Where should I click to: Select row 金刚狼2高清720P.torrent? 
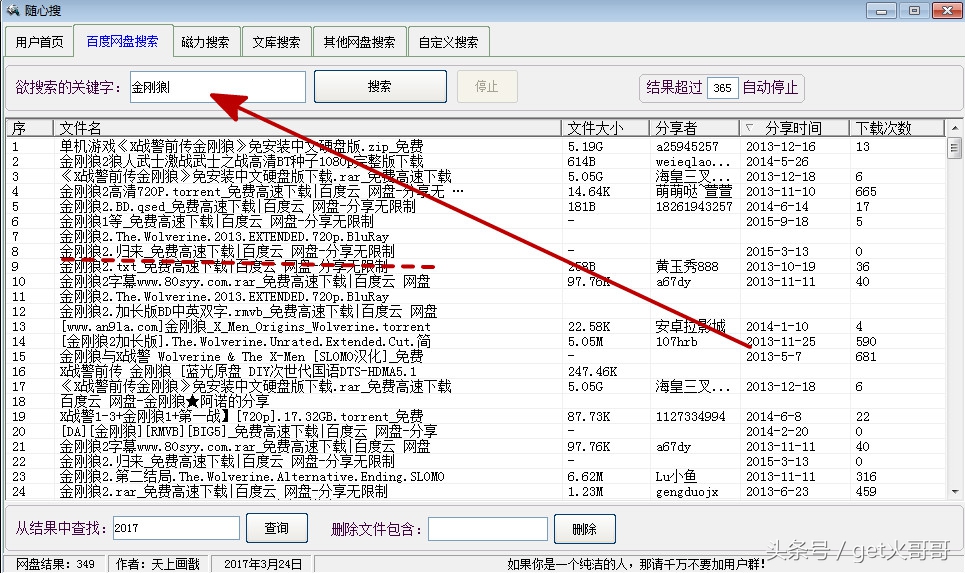click(476, 191)
